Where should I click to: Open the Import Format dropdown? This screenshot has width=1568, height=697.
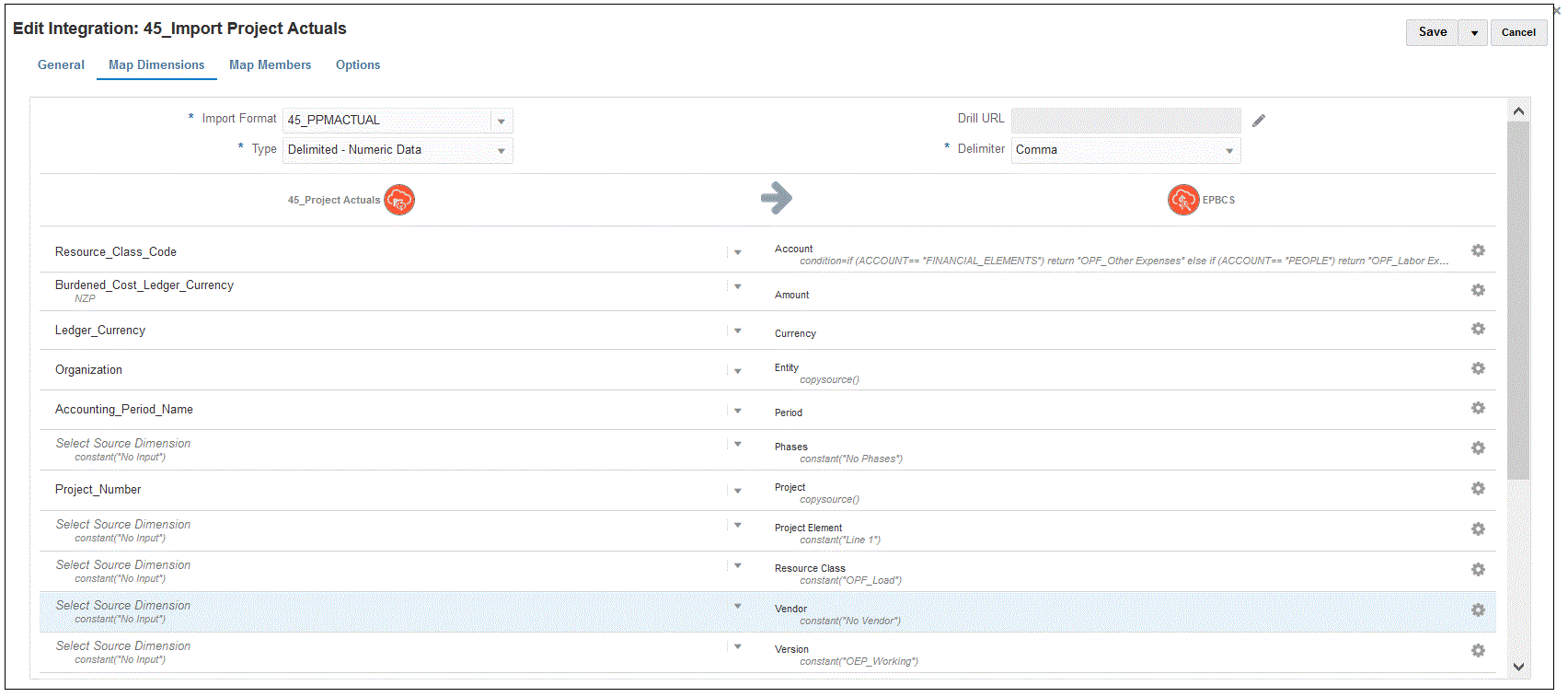(502, 121)
